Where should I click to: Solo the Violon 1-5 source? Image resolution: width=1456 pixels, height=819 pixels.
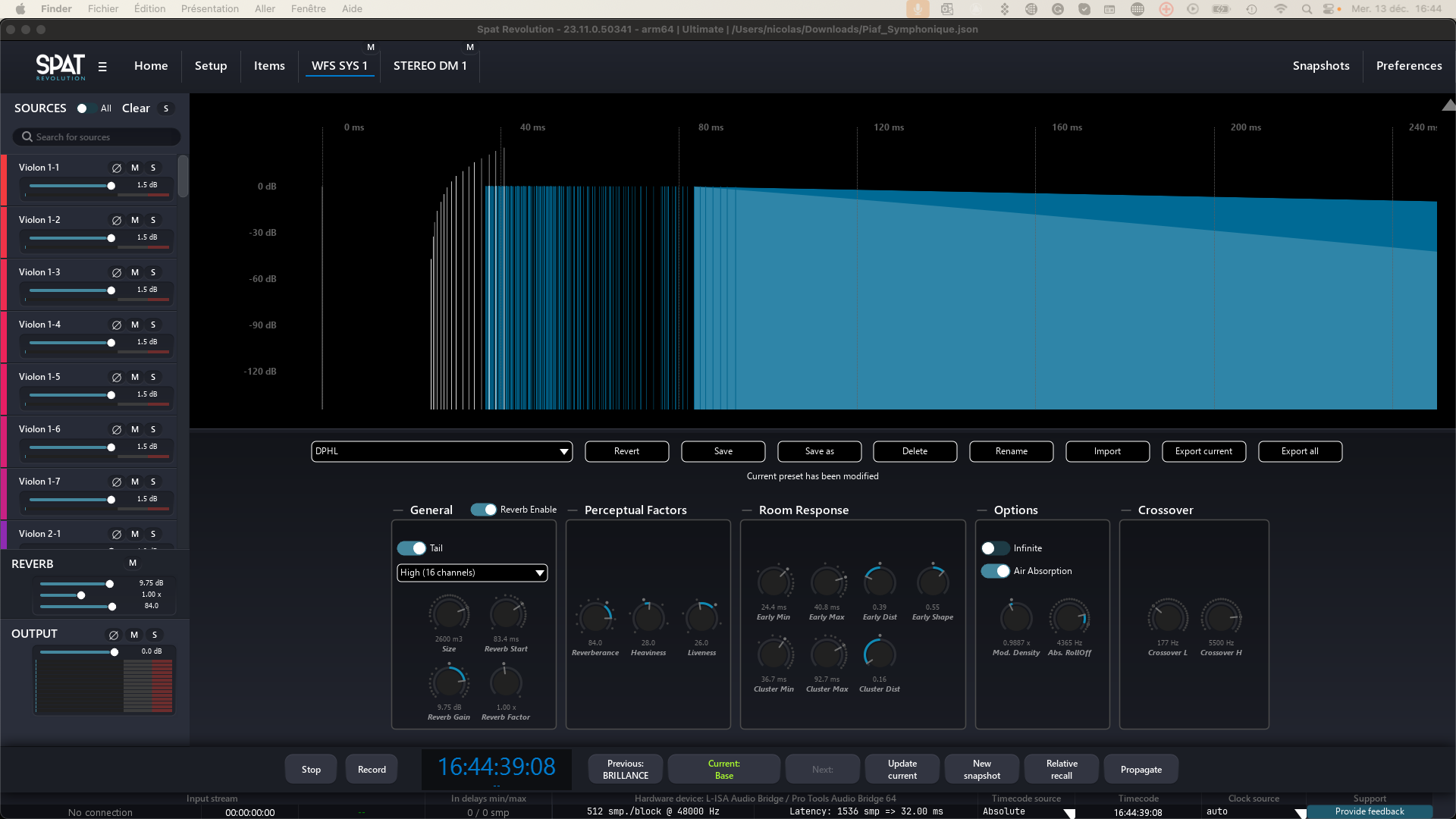pyautogui.click(x=153, y=377)
